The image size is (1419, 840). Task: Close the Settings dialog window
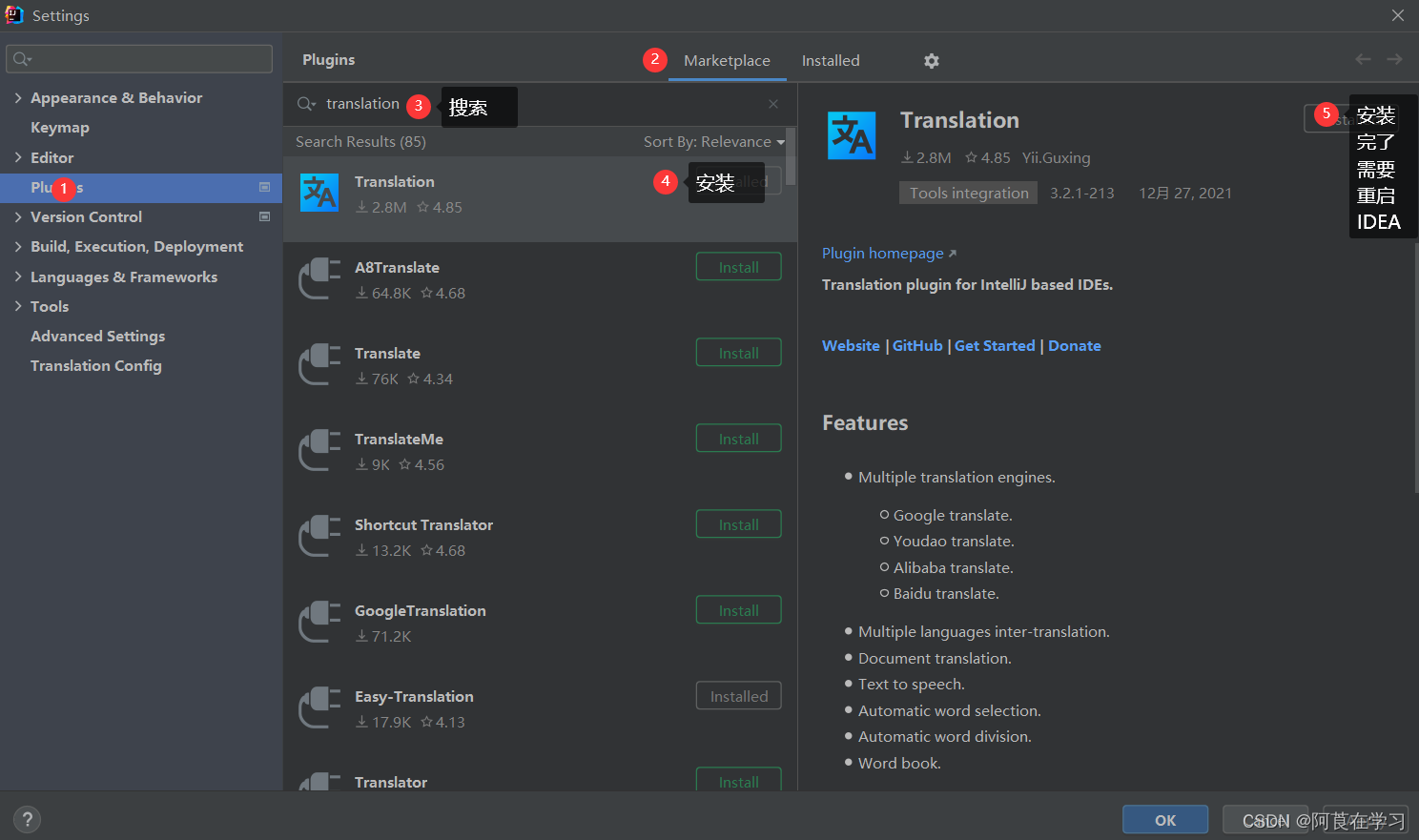[x=1398, y=15]
